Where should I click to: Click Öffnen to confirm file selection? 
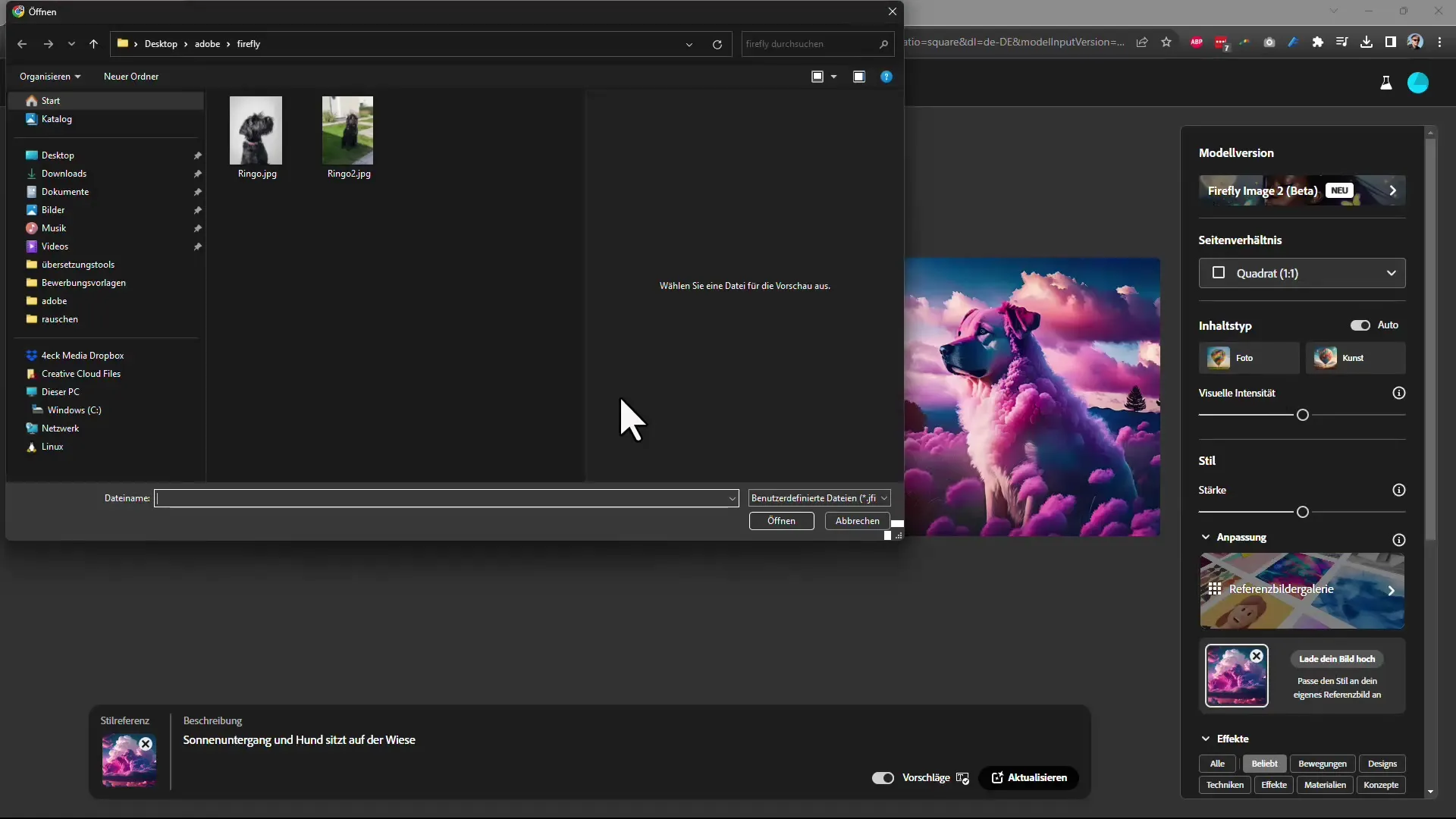coord(782,520)
